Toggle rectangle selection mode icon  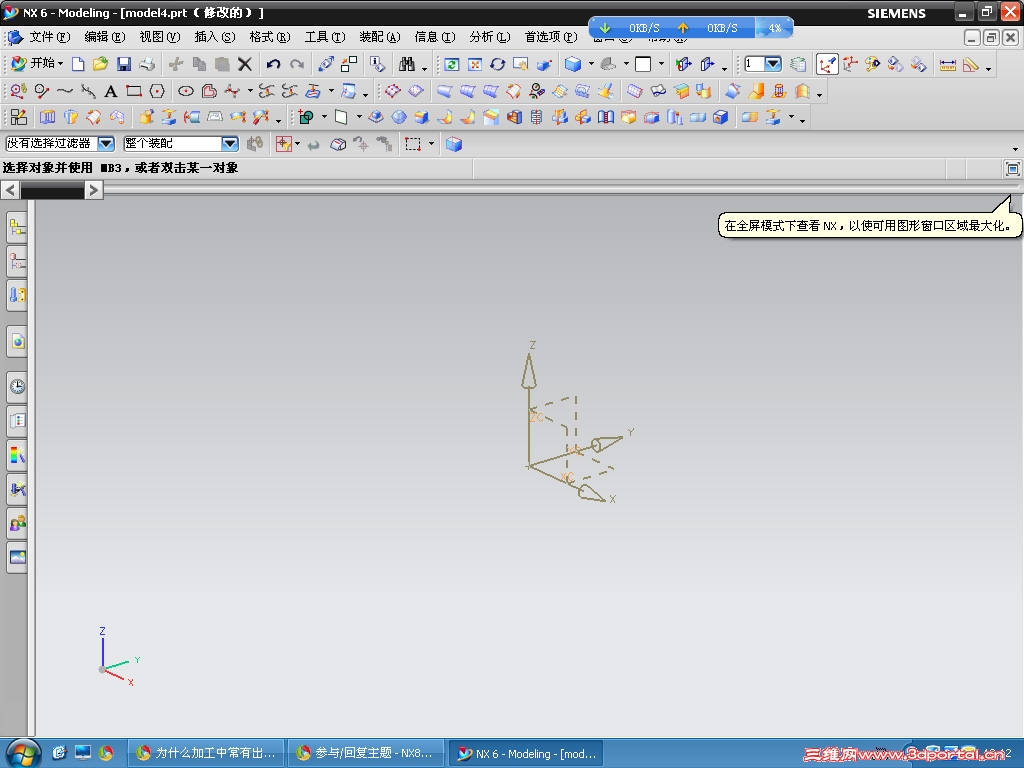click(413, 144)
